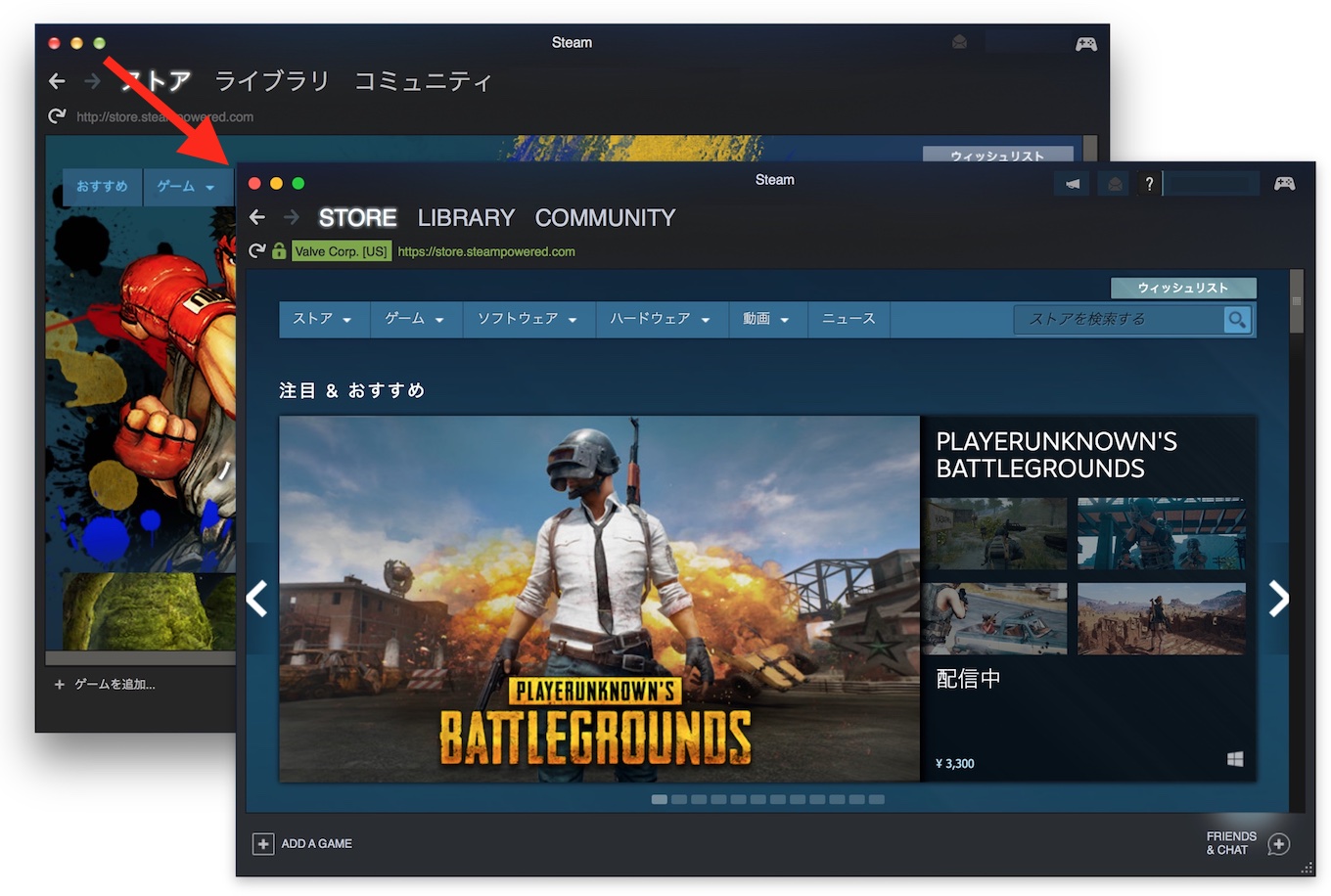The image size is (1331, 896).
Task: Expand the ソフトウェア dropdown menu
Action: tap(527, 319)
